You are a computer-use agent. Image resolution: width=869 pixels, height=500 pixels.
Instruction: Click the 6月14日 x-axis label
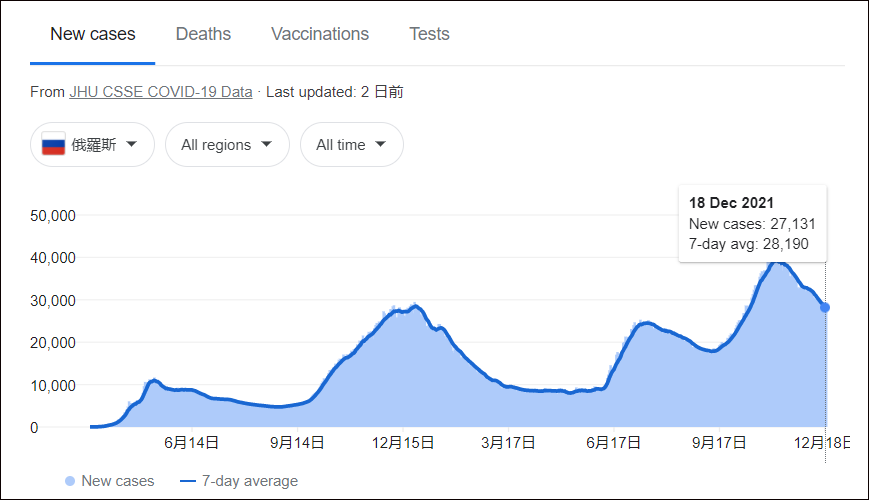[x=190, y=442]
